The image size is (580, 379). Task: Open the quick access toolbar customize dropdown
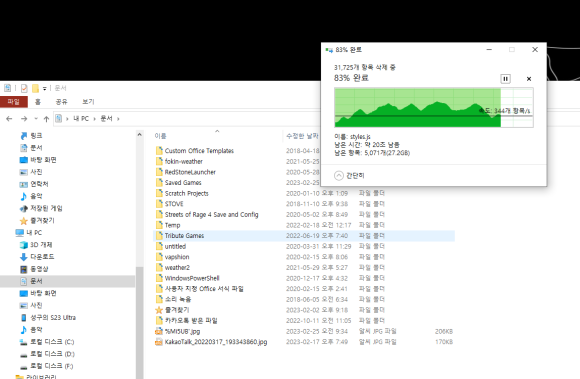(44, 88)
